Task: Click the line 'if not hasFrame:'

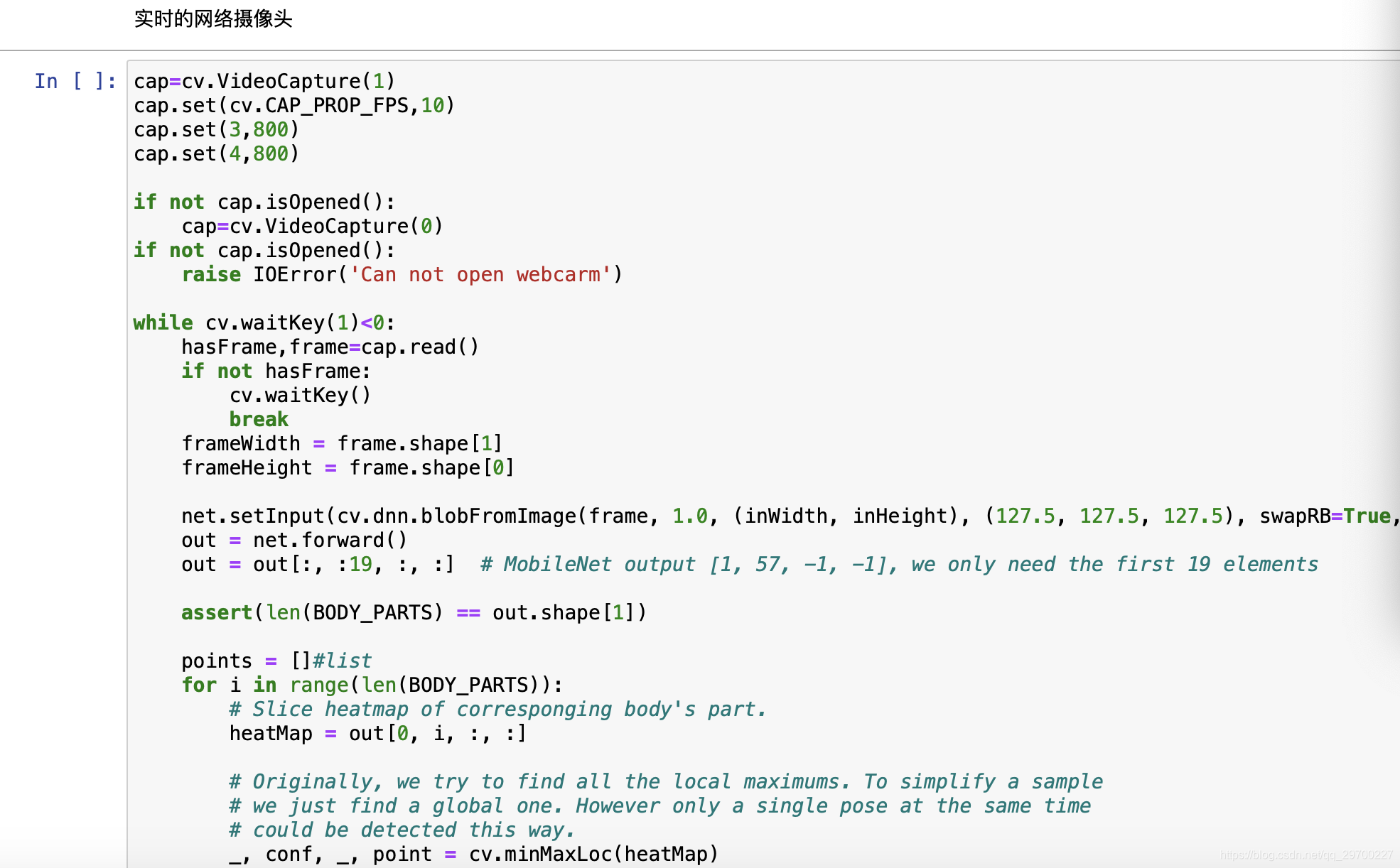Action: tap(276, 371)
